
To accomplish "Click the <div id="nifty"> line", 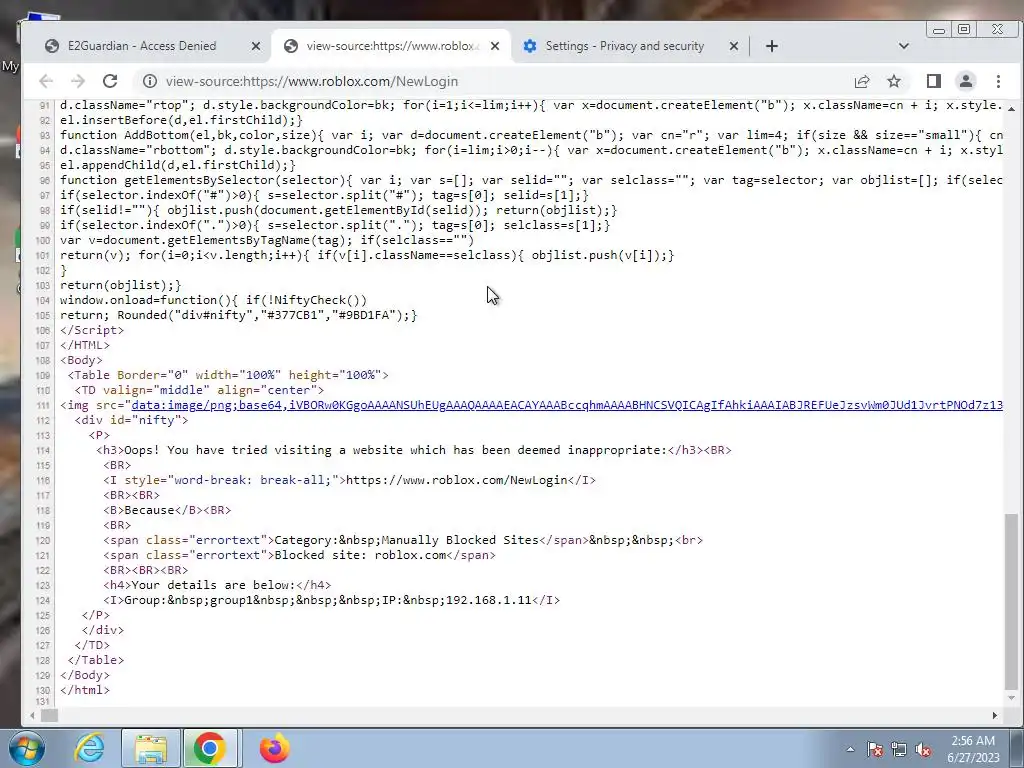I will (131, 420).
